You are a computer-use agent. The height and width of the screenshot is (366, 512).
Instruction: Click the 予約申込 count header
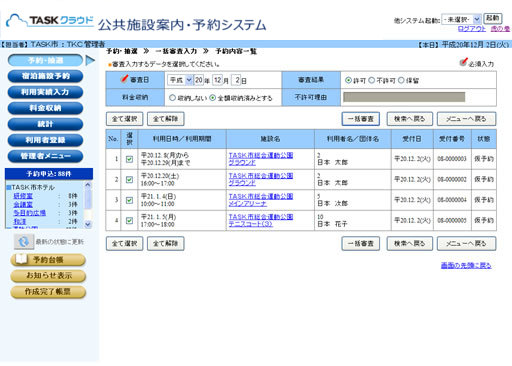(49, 174)
